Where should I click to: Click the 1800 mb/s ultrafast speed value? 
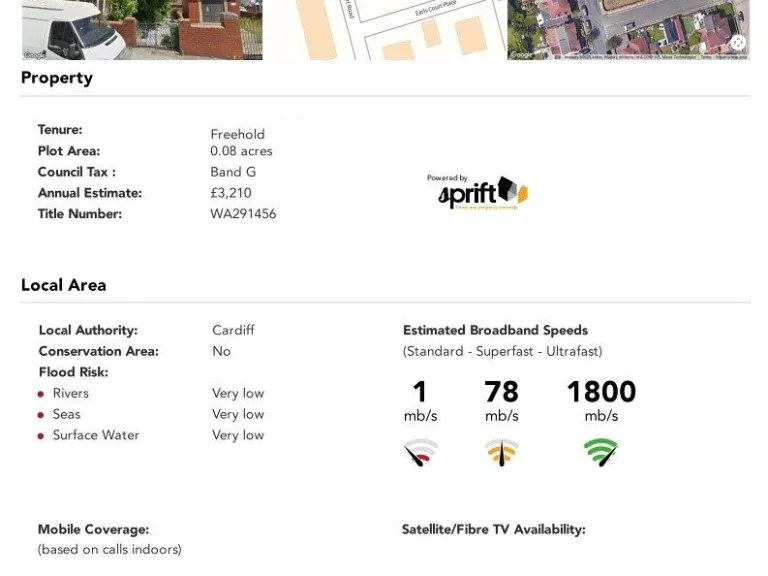(x=601, y=392)
